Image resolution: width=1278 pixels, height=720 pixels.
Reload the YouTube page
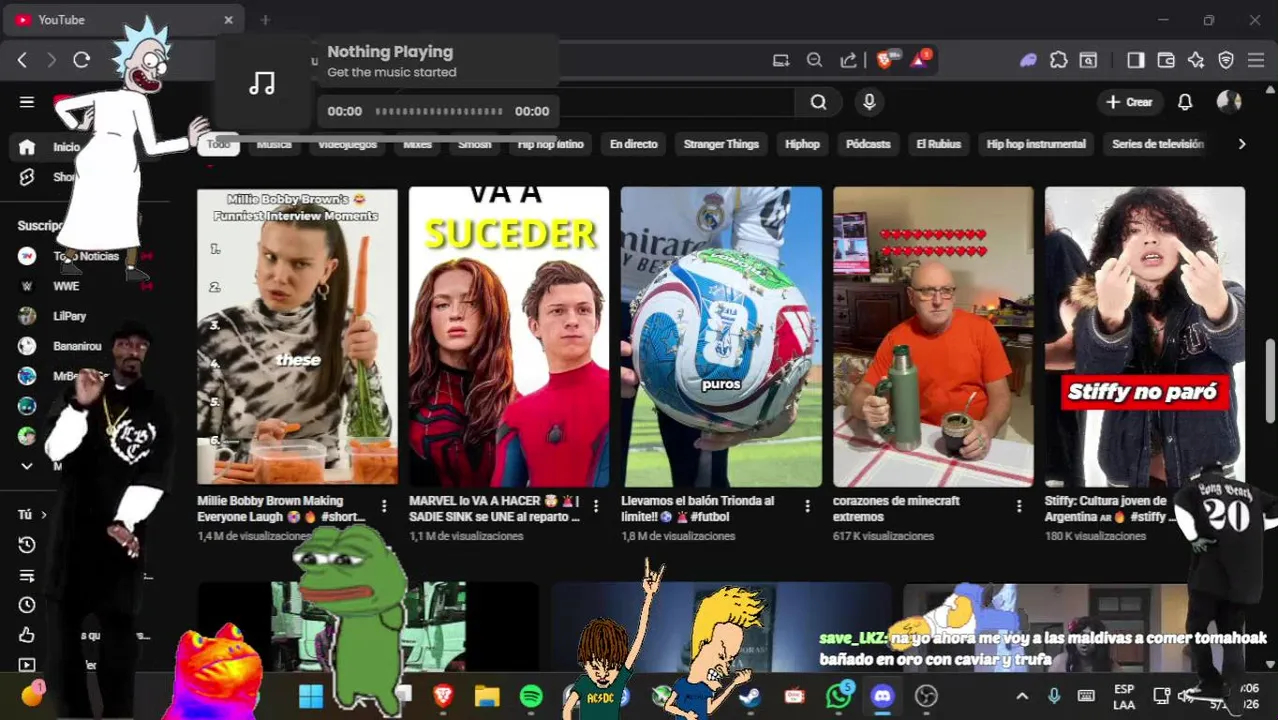[82, 60]
